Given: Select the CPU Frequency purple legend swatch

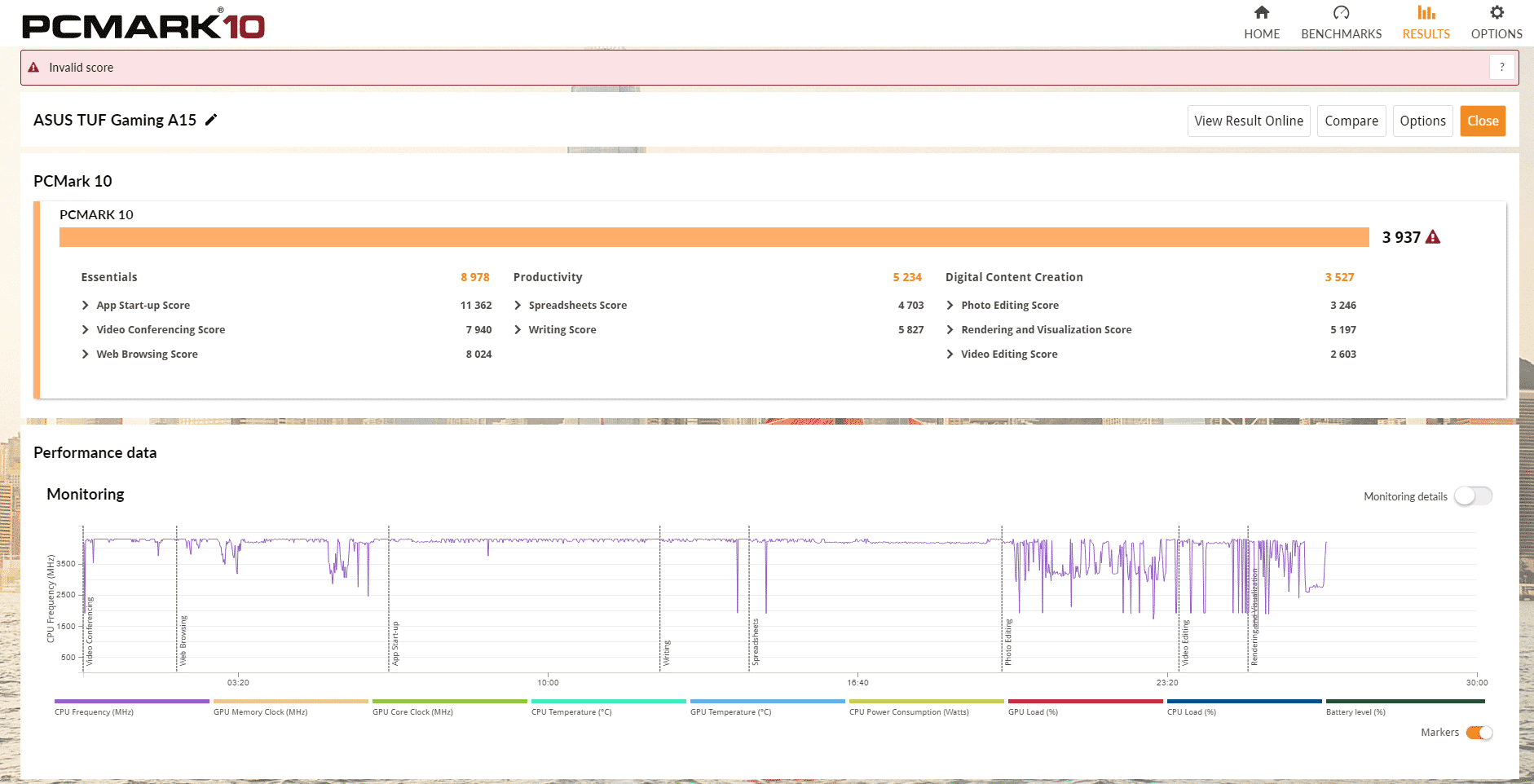Looking at the screenshot, I should (x=131, y=701).
